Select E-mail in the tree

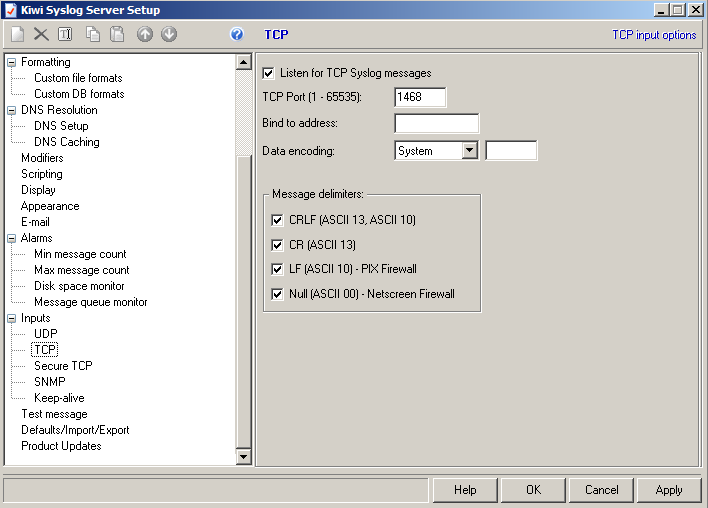(35, 222)
